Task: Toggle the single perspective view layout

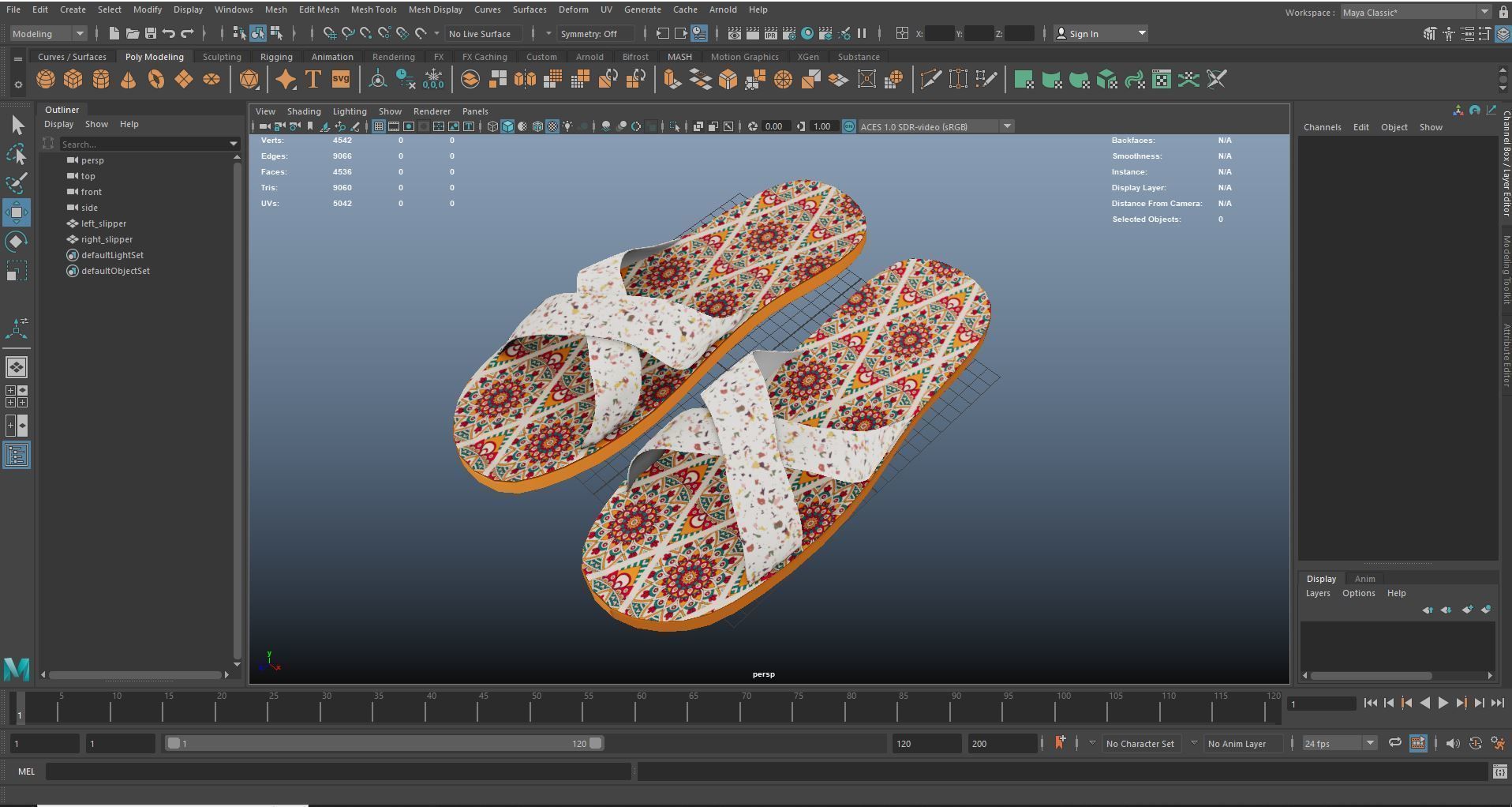Action: click(17, 367)
